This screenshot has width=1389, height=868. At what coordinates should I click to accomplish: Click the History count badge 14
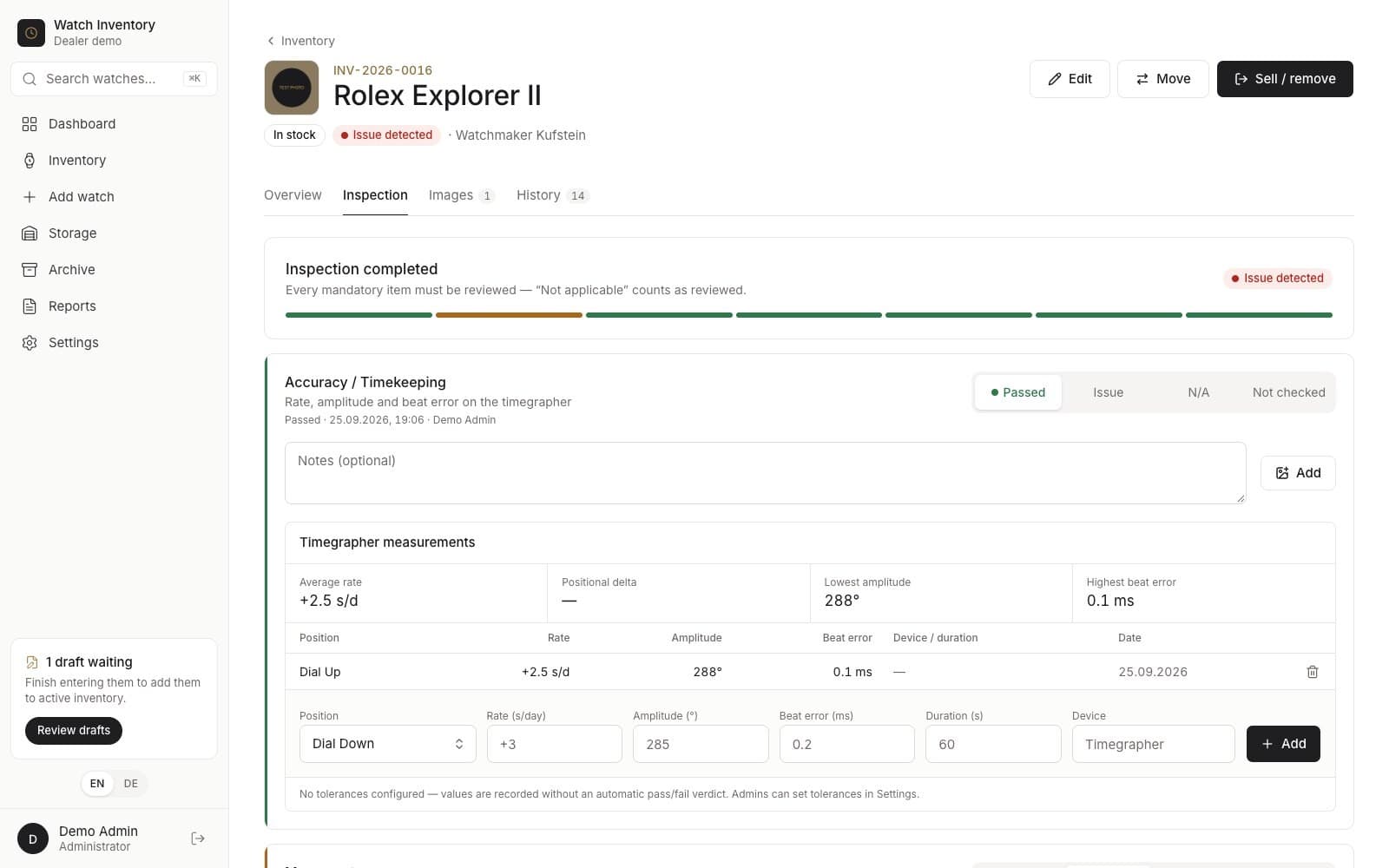578,196
